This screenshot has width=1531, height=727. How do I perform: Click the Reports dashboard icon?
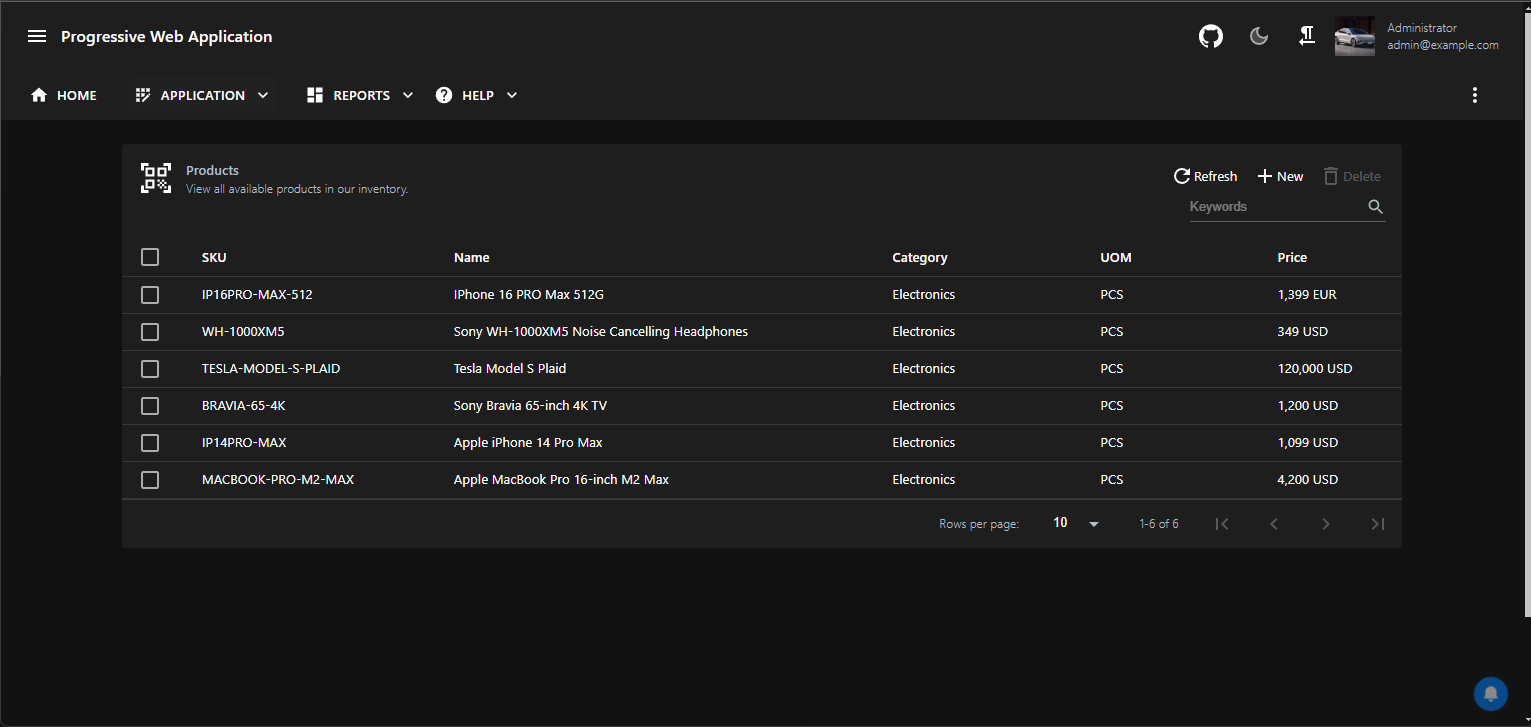point(315,95)
